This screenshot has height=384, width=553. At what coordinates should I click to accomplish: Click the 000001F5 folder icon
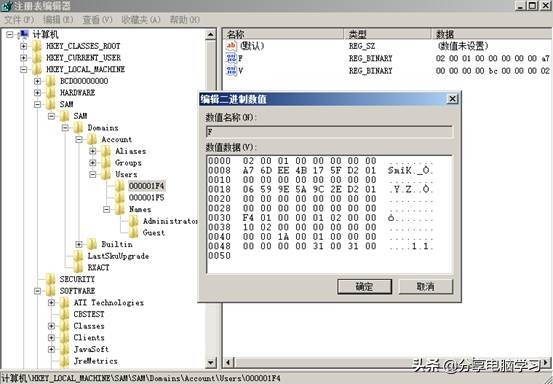[120, 197]
